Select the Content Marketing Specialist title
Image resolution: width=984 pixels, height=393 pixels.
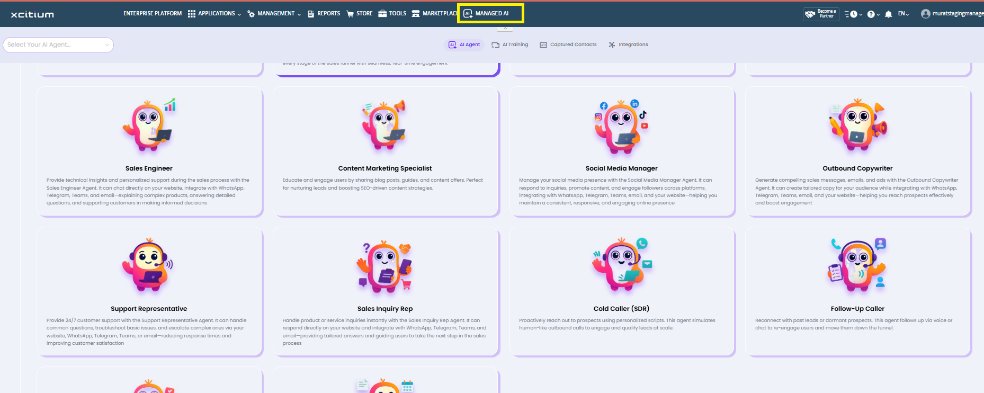[385, 168]
